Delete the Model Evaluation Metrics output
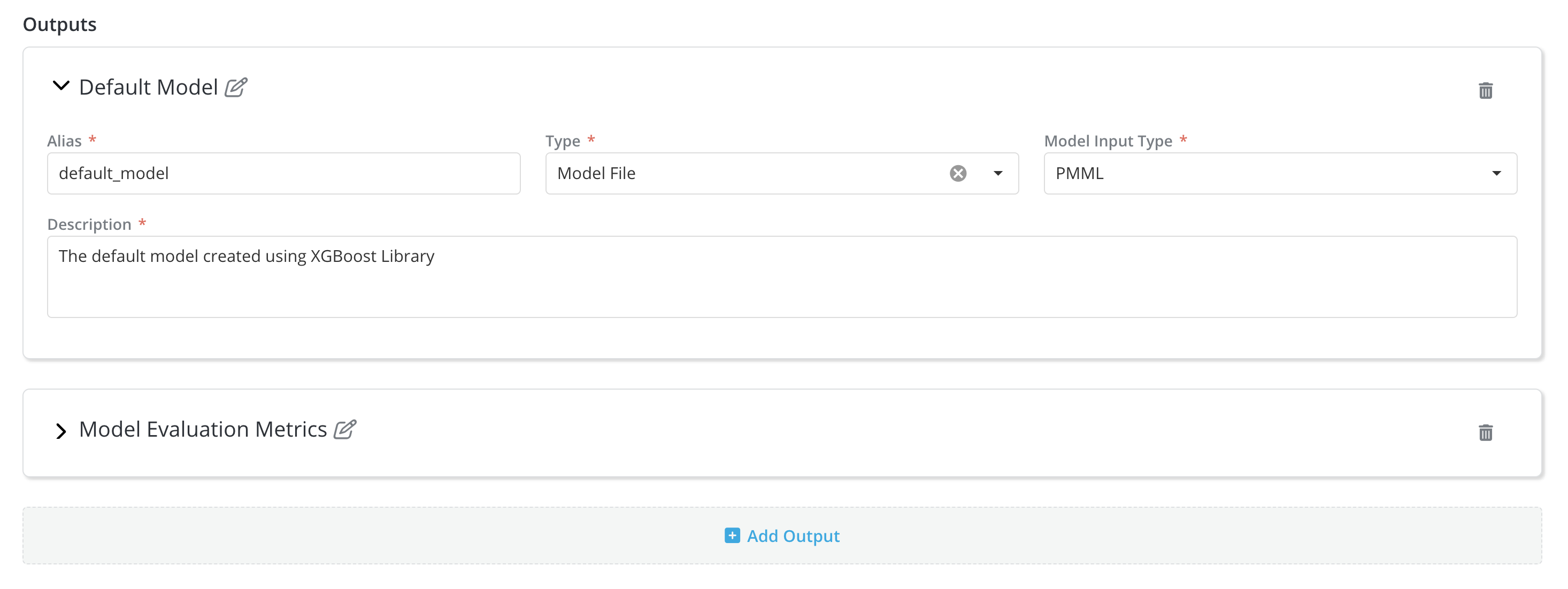Image resolution: width=1568 pixels, height=589 pixels. click(1485, 432)
